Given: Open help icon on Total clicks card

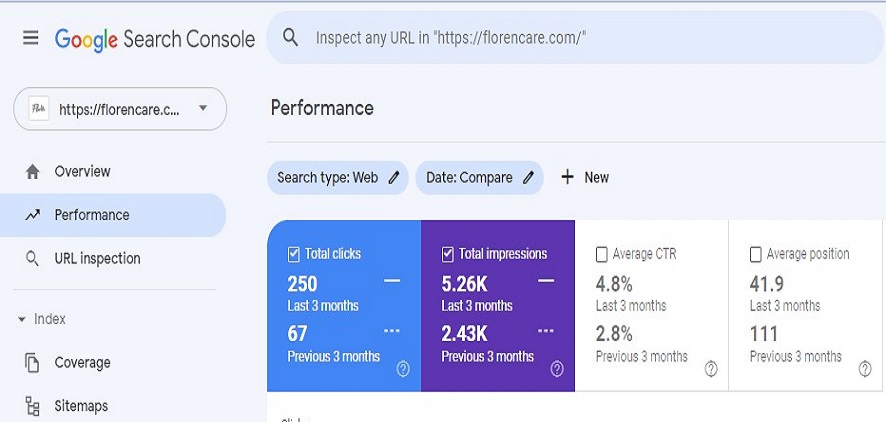Looking at the screenshot, I should click(403, 369).
